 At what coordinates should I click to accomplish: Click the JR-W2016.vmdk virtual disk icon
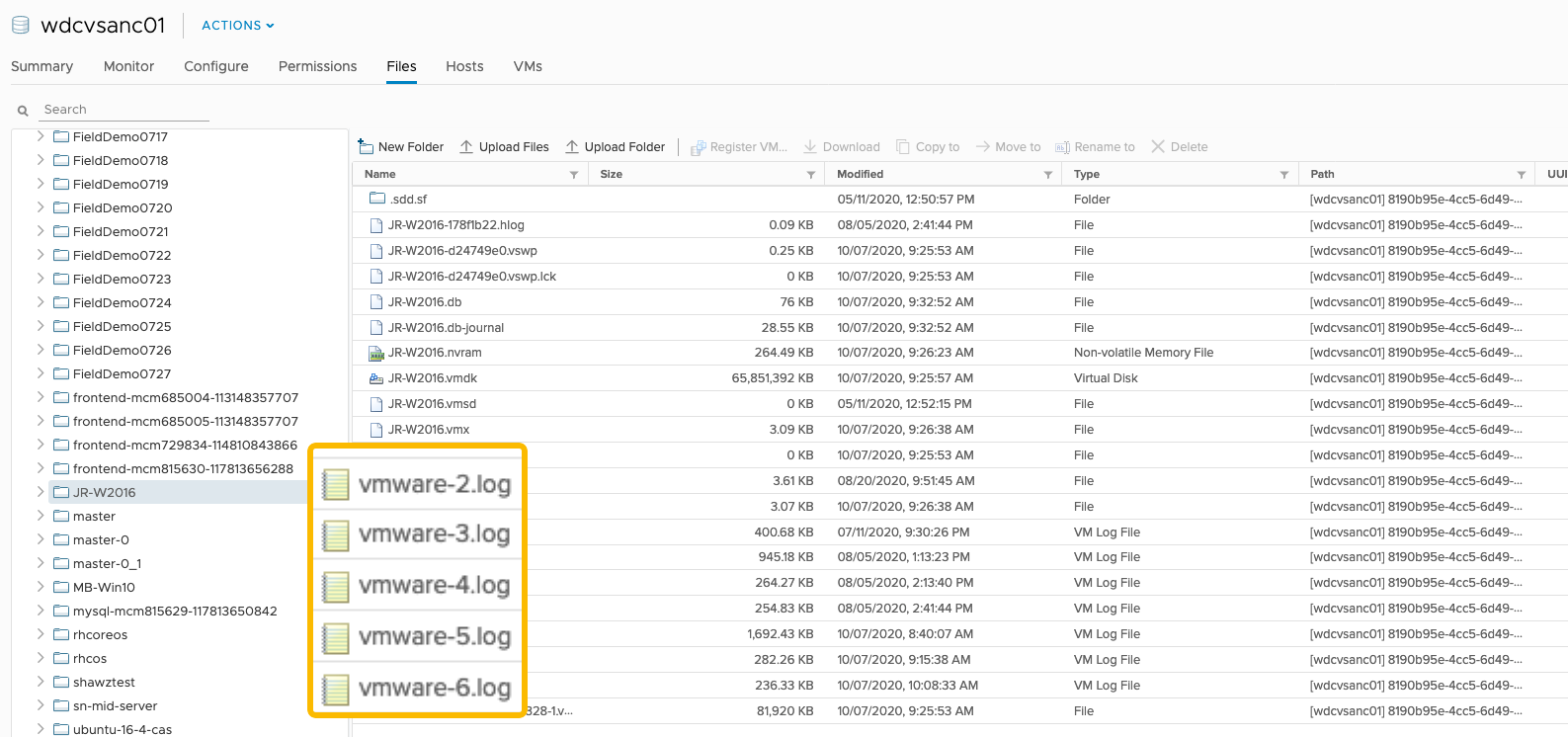pos(376,378)
